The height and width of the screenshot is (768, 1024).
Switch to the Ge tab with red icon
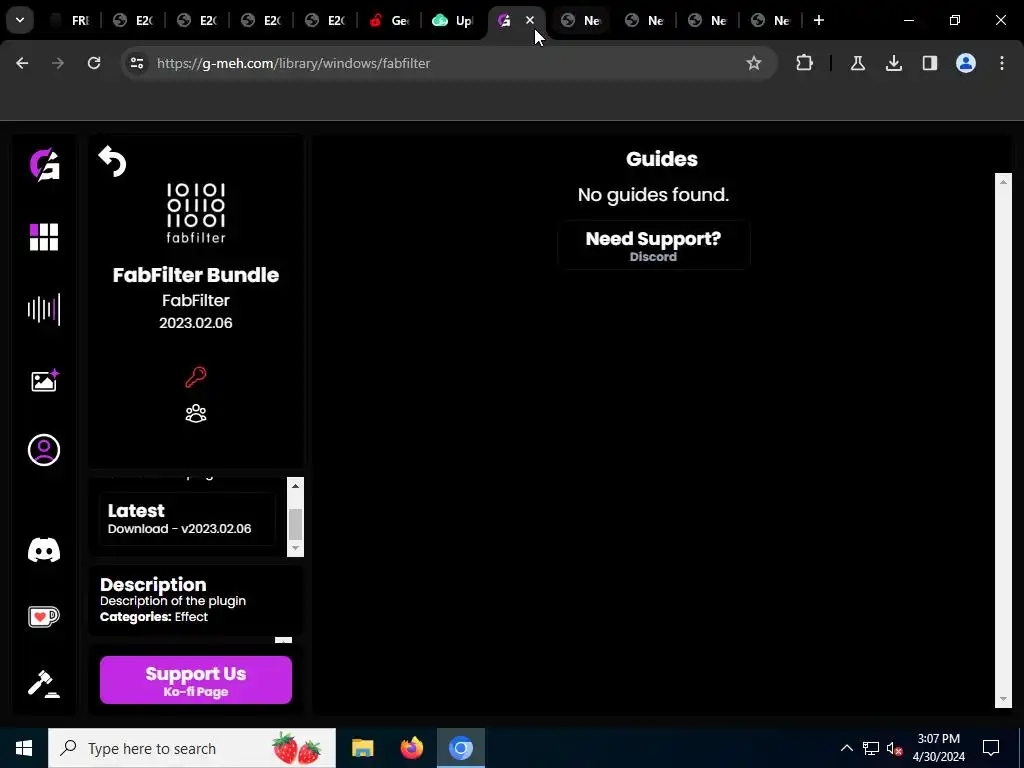coord(391,20)
